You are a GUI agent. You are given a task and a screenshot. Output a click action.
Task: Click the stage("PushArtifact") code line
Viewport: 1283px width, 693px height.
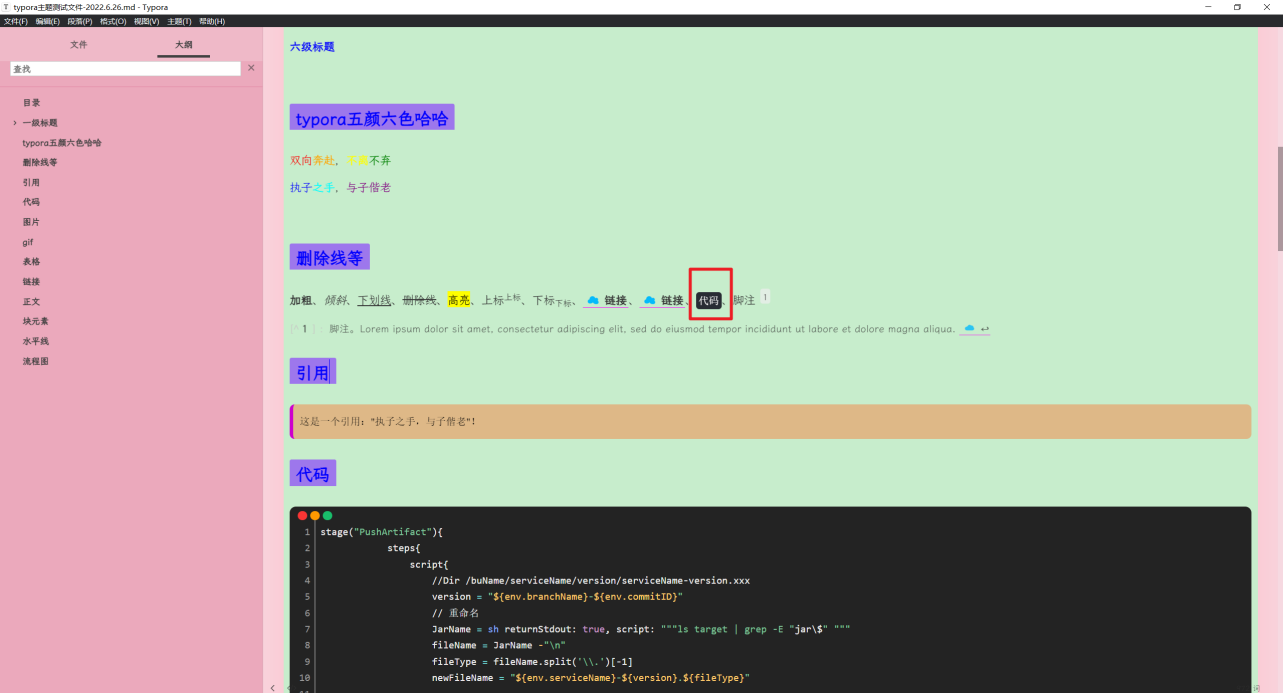tap(381, 532)
